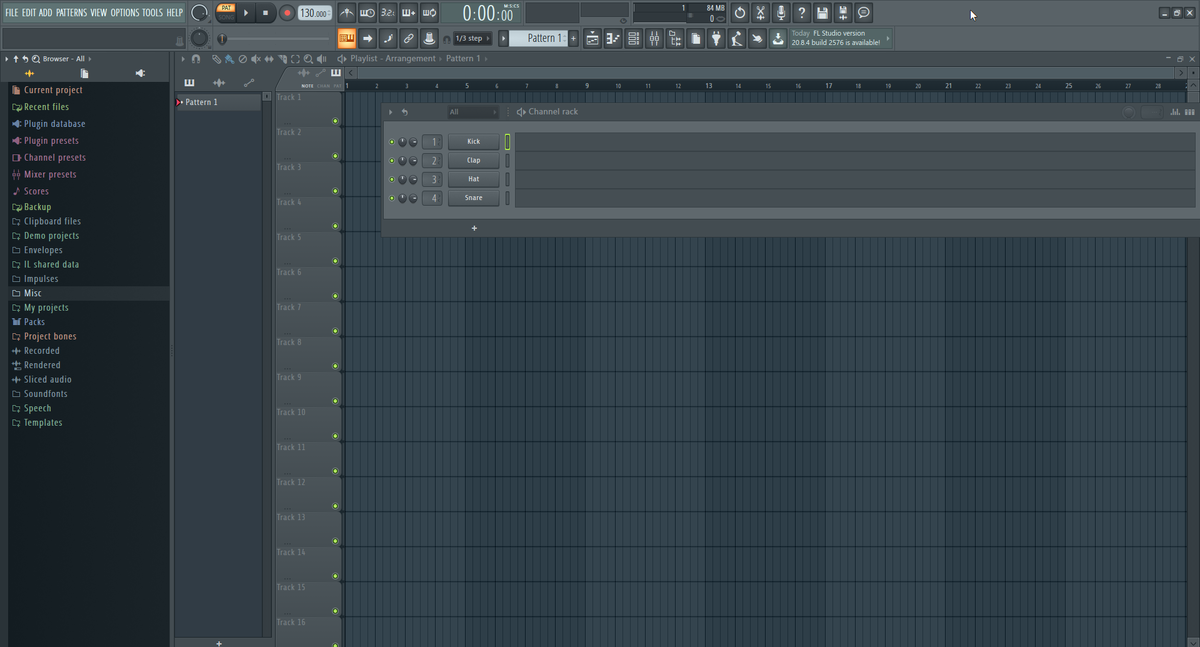Select the playlist Delete tool icon
The height and width of the screenshot is (647, 1200).
(x=242, y=59)
